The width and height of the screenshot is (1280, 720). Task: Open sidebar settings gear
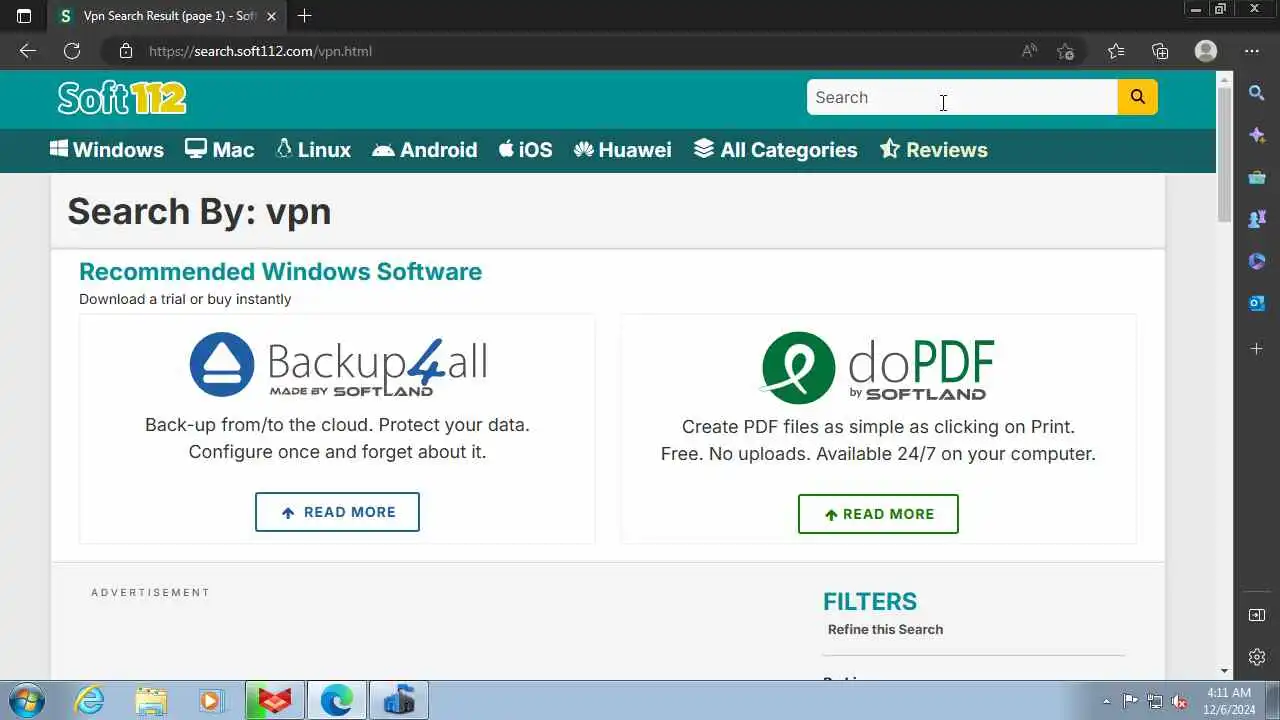click(x=1257, y=657)
